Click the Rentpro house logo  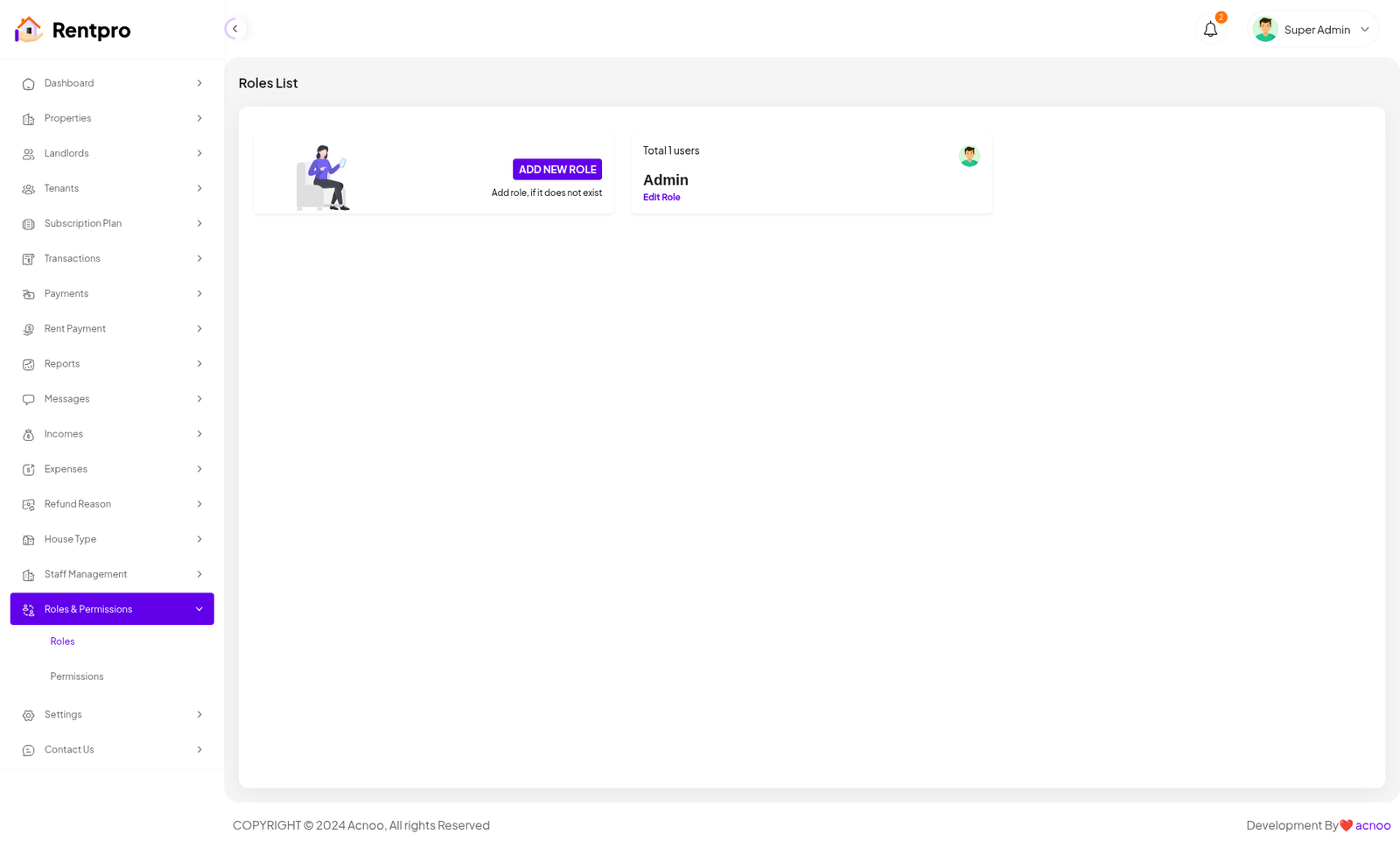(28, 30)
